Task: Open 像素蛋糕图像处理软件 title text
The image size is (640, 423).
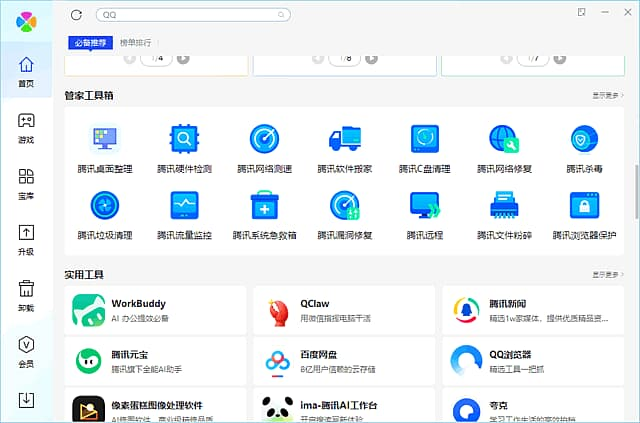Action: pos(157,405)
